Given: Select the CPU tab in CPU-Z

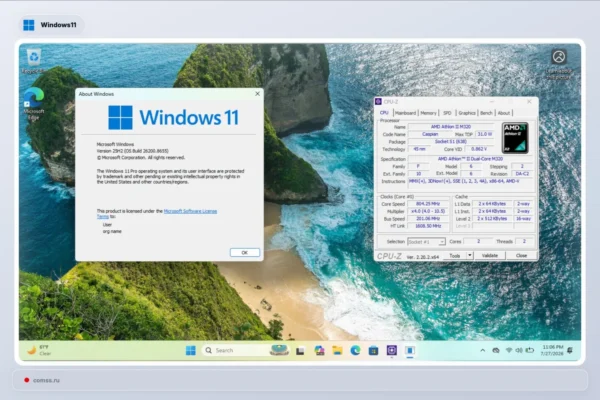Looking at the screenshot, I should (x=384, y=113).
